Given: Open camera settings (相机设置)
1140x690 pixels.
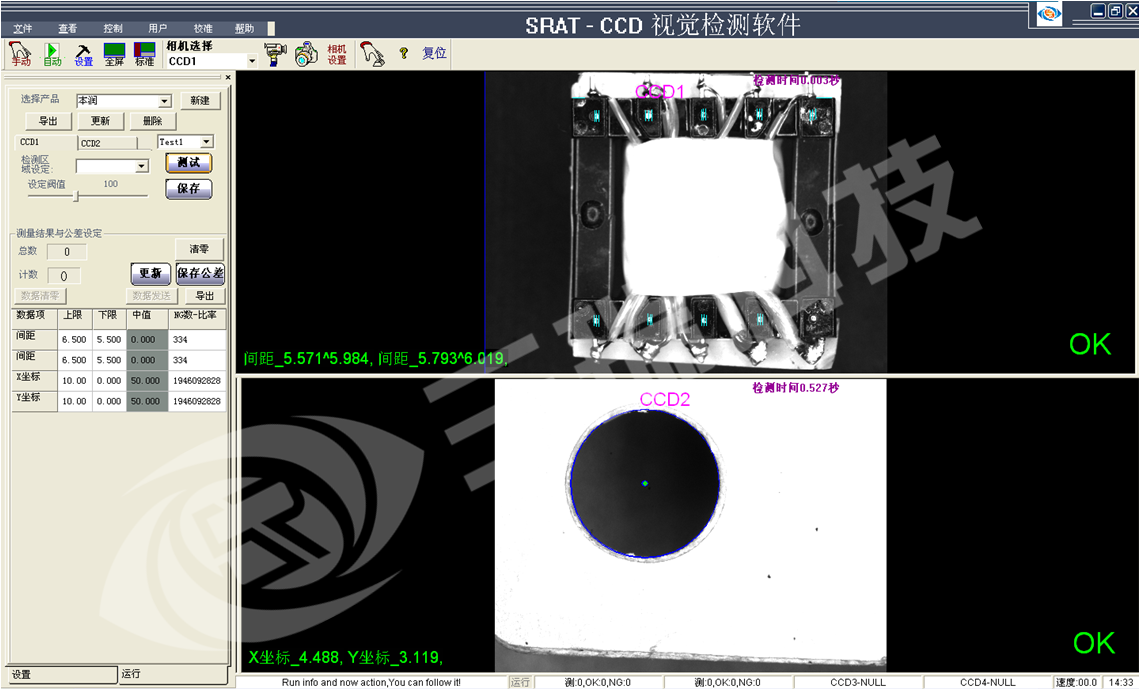Looking at the screenshot, I should [x=337, y=55].
